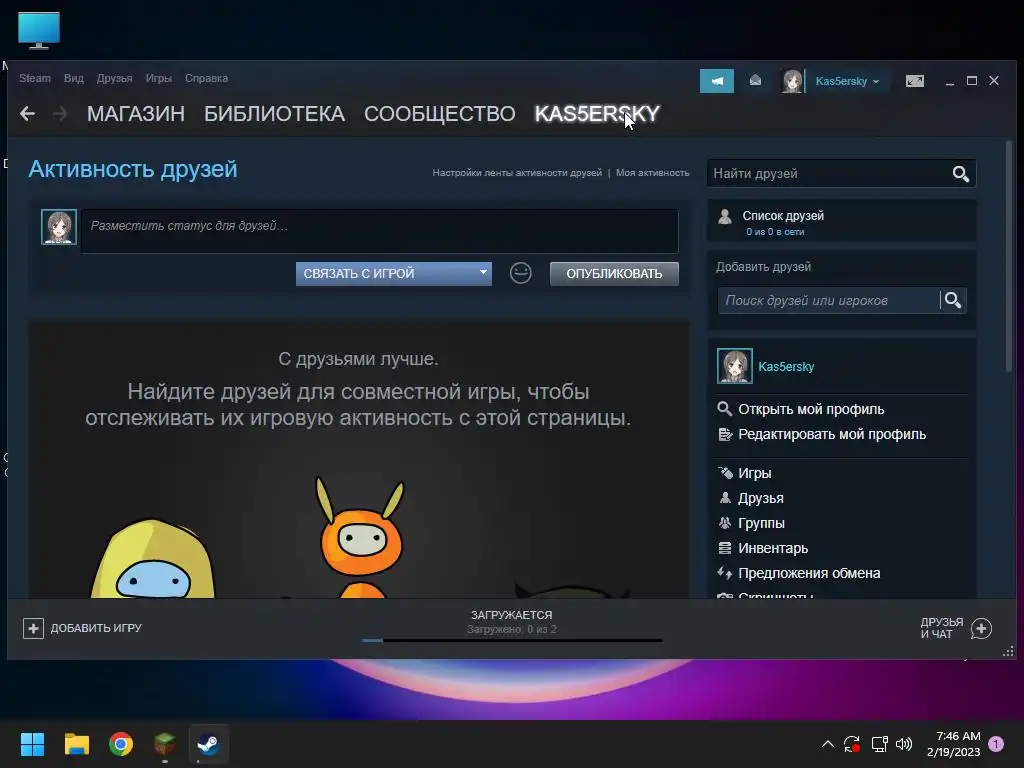Click the Поиск друзей или игроков field
This screenshot has width=1024, height=768.
pos(828,300)
